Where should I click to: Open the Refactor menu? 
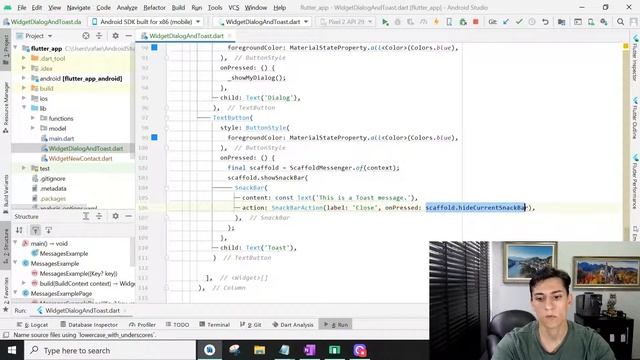point(154,7)
